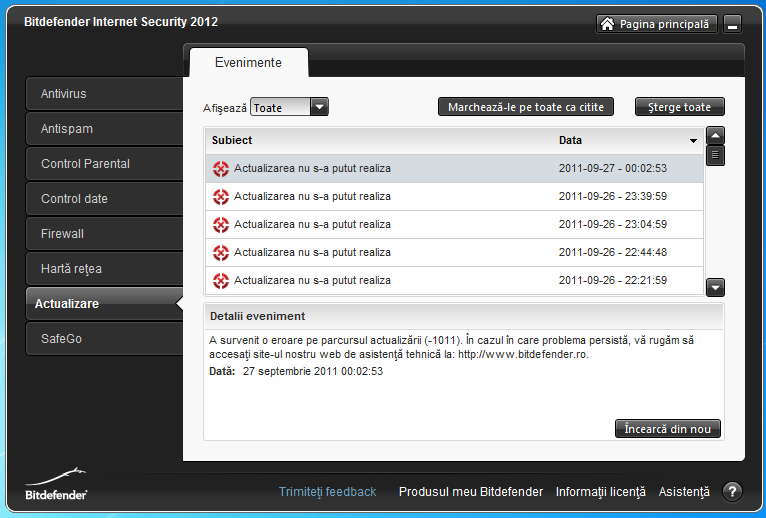Screen dimensions: 766x518
Task: Select event dated 2011-09-26 - 22:44:48
Action: tap(454, 253)
